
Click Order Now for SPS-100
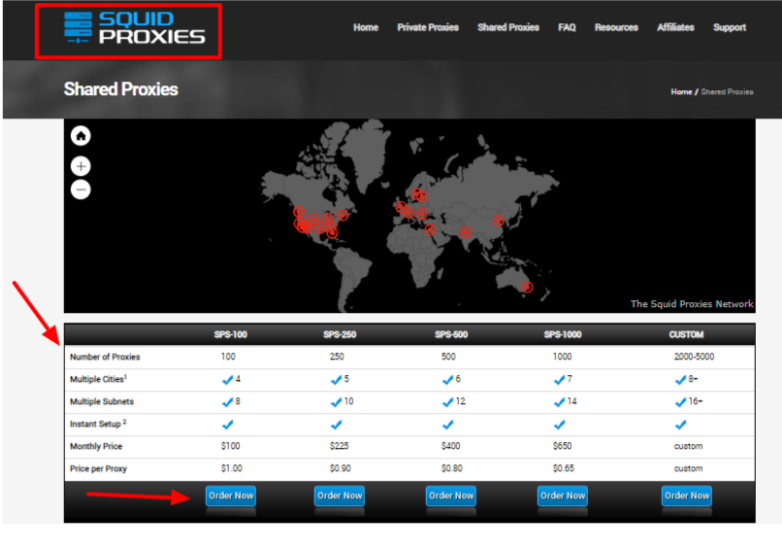click(231, 496)
